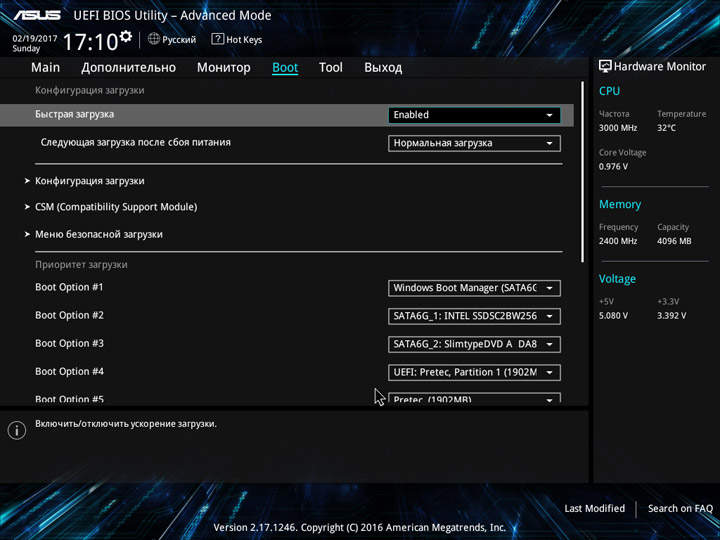720x540 pixels.
Task: Click the vertical scrollbar of the boot list
Action: [x=582, y=172]
